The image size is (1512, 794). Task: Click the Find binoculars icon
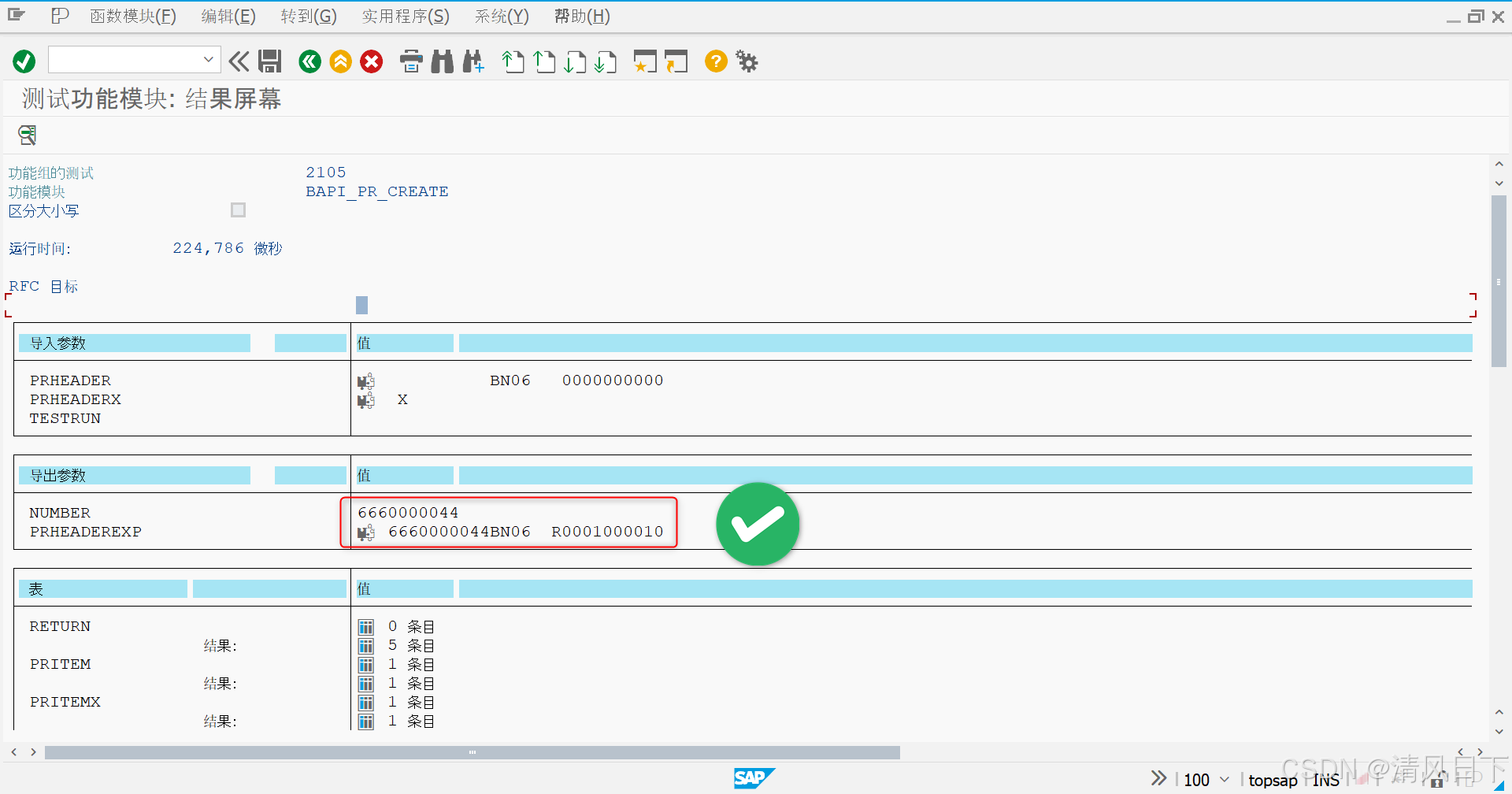click(x=442, y=61)
